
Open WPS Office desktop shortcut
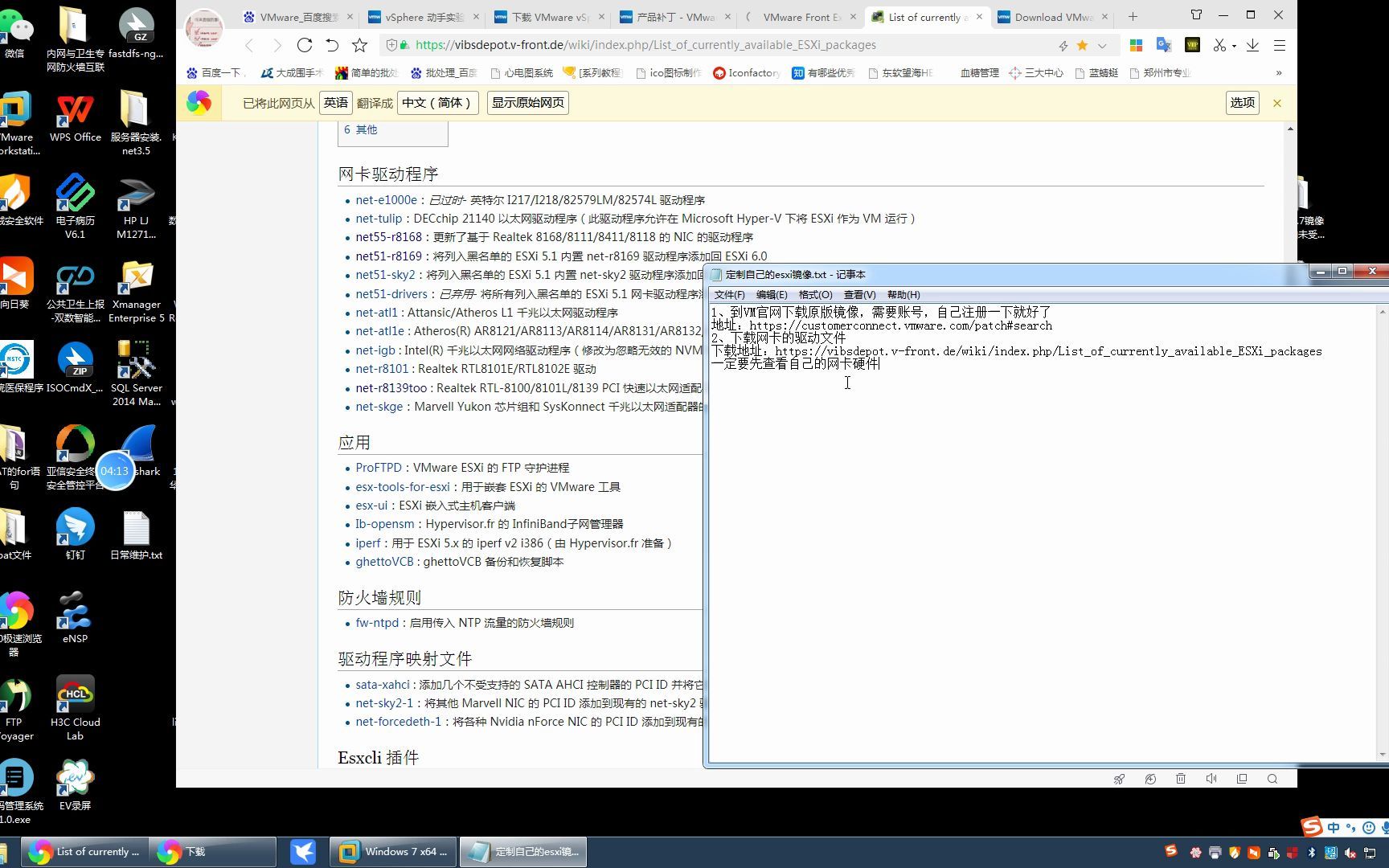click(x=76, y=118)
